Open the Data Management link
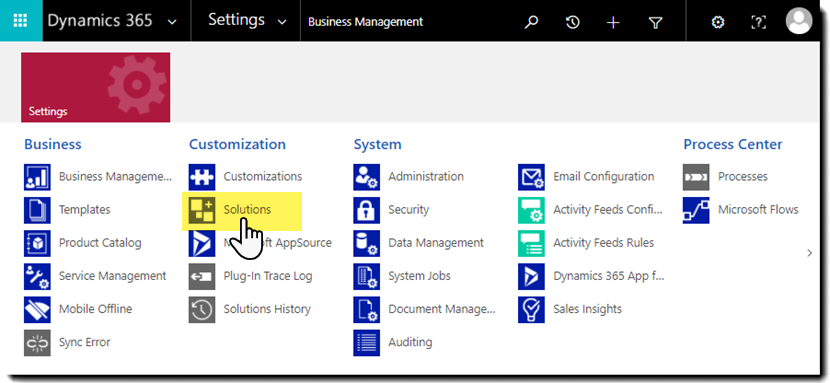The height and width of the screenshot is (383, 830). click(x=436, y=243)
